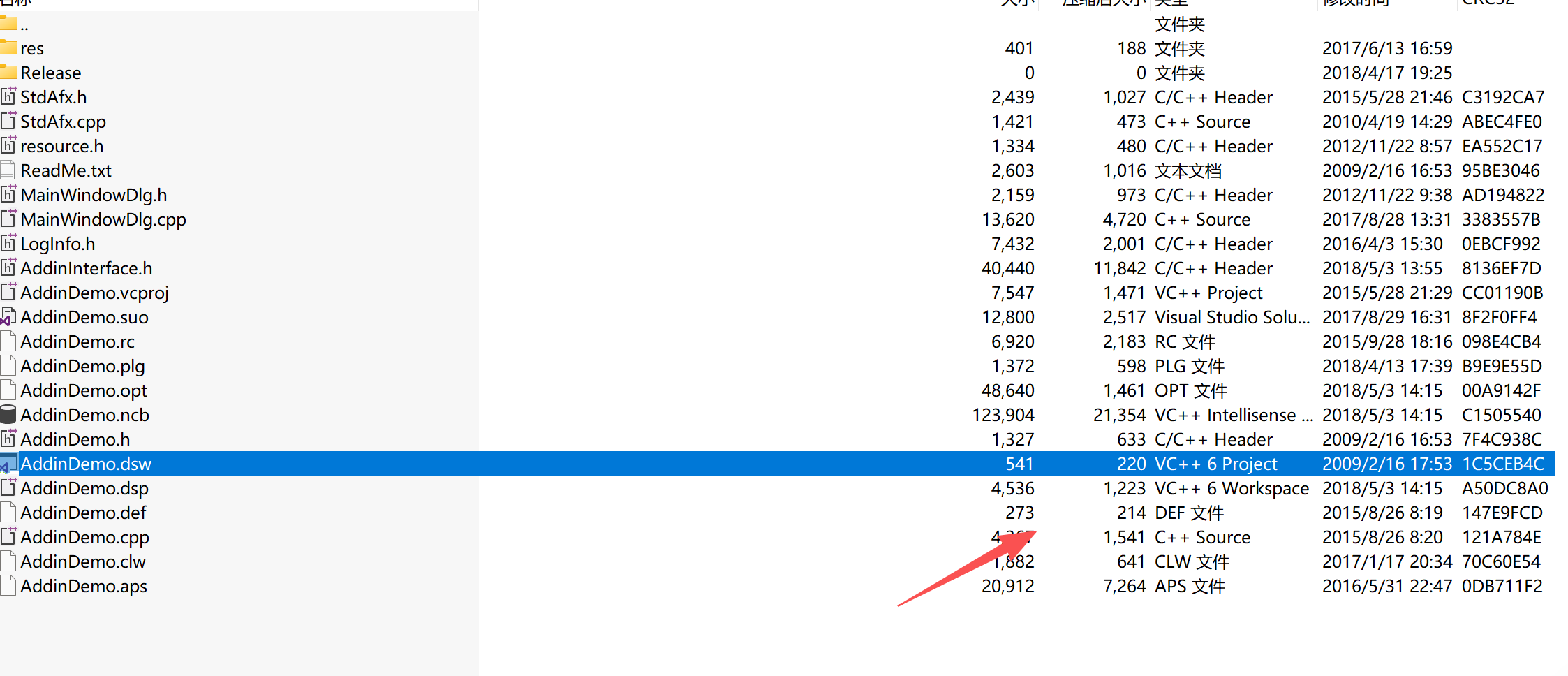The height and width of the screenshot is (676, 1568).
Task: Click the header icon beside AddinDemo.h
Action: click(8, 439)
